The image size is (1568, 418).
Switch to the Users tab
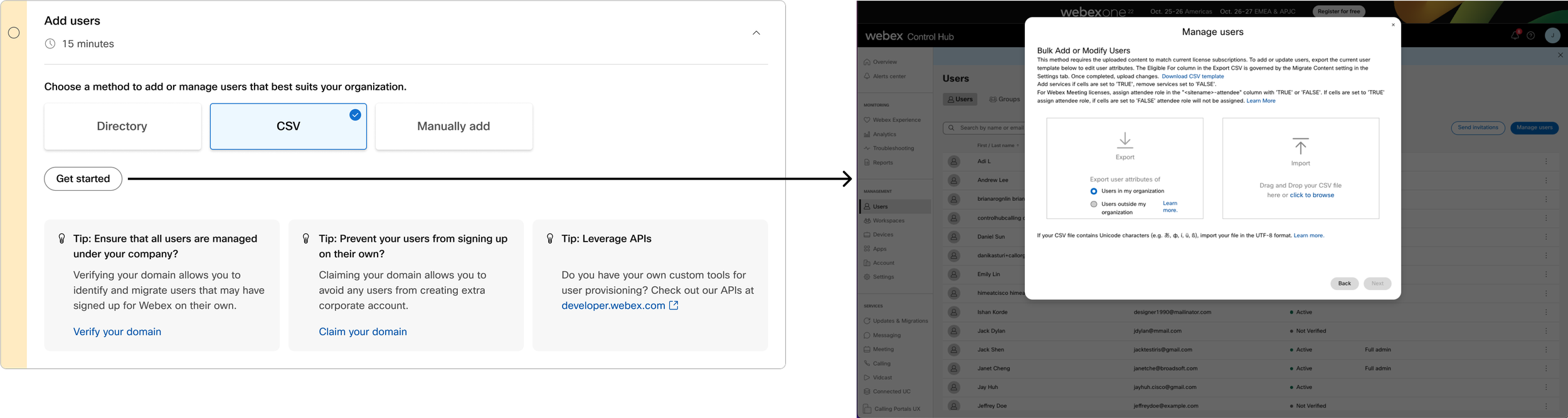960,99
